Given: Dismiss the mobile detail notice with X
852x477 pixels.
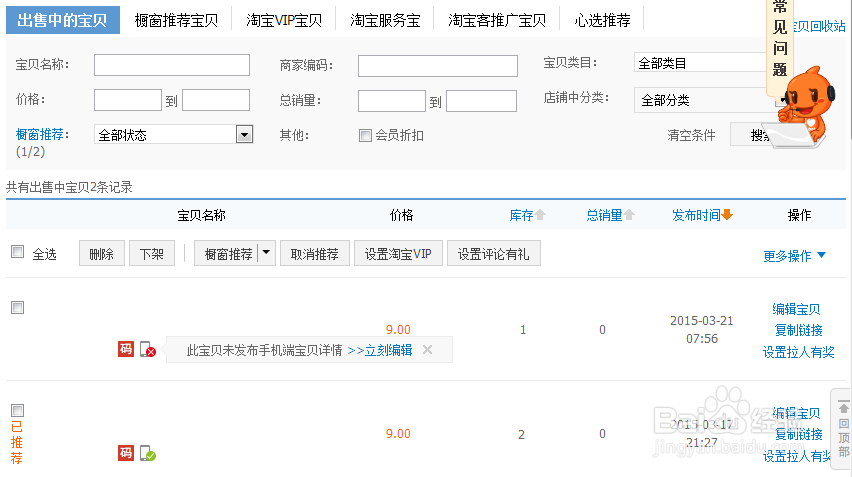Looking at the screenshot, I should [428, 350].
